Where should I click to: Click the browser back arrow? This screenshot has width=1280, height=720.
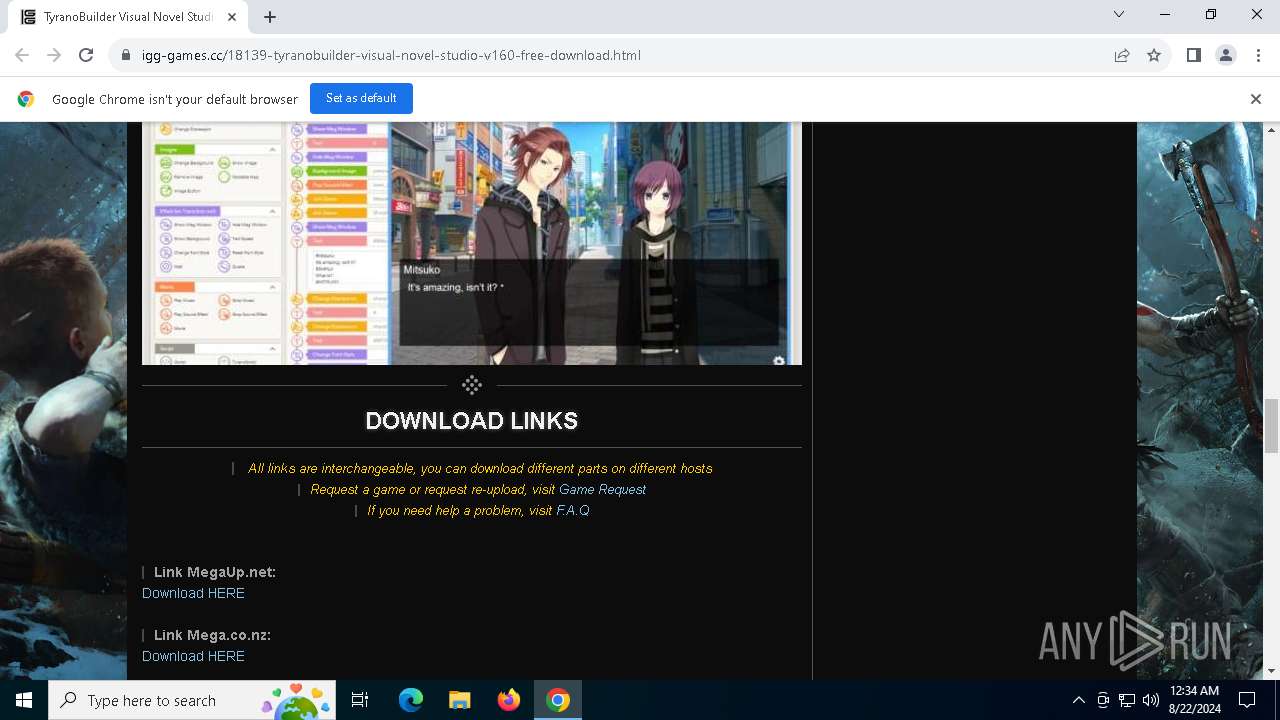click(22, 55)
